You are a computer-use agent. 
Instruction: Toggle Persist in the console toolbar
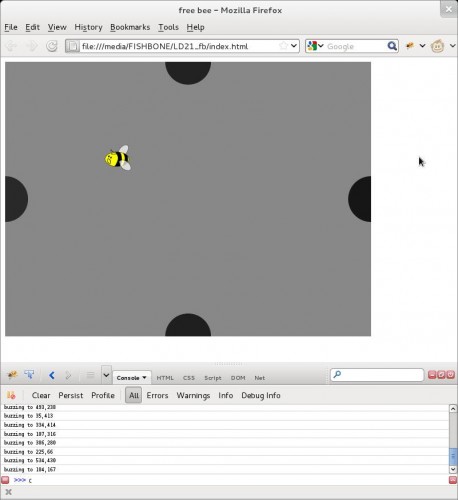coord(71,395)
